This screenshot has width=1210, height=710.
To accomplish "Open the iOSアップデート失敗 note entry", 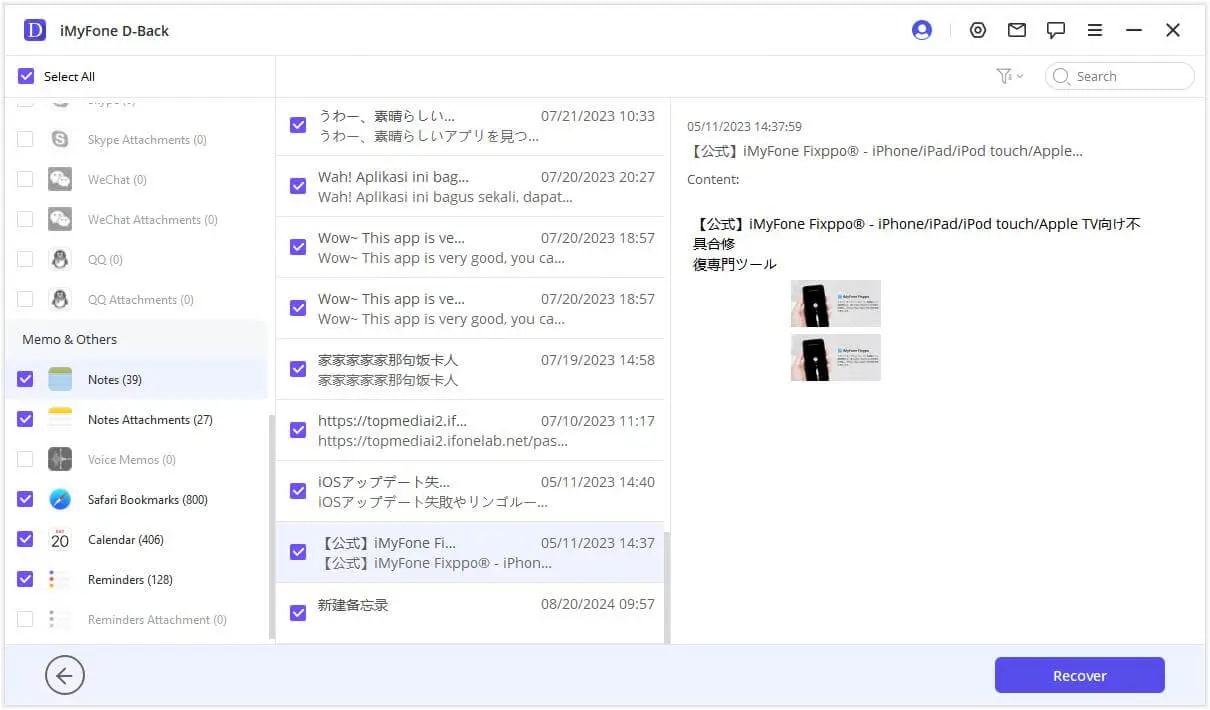I will tap(485, 491).
